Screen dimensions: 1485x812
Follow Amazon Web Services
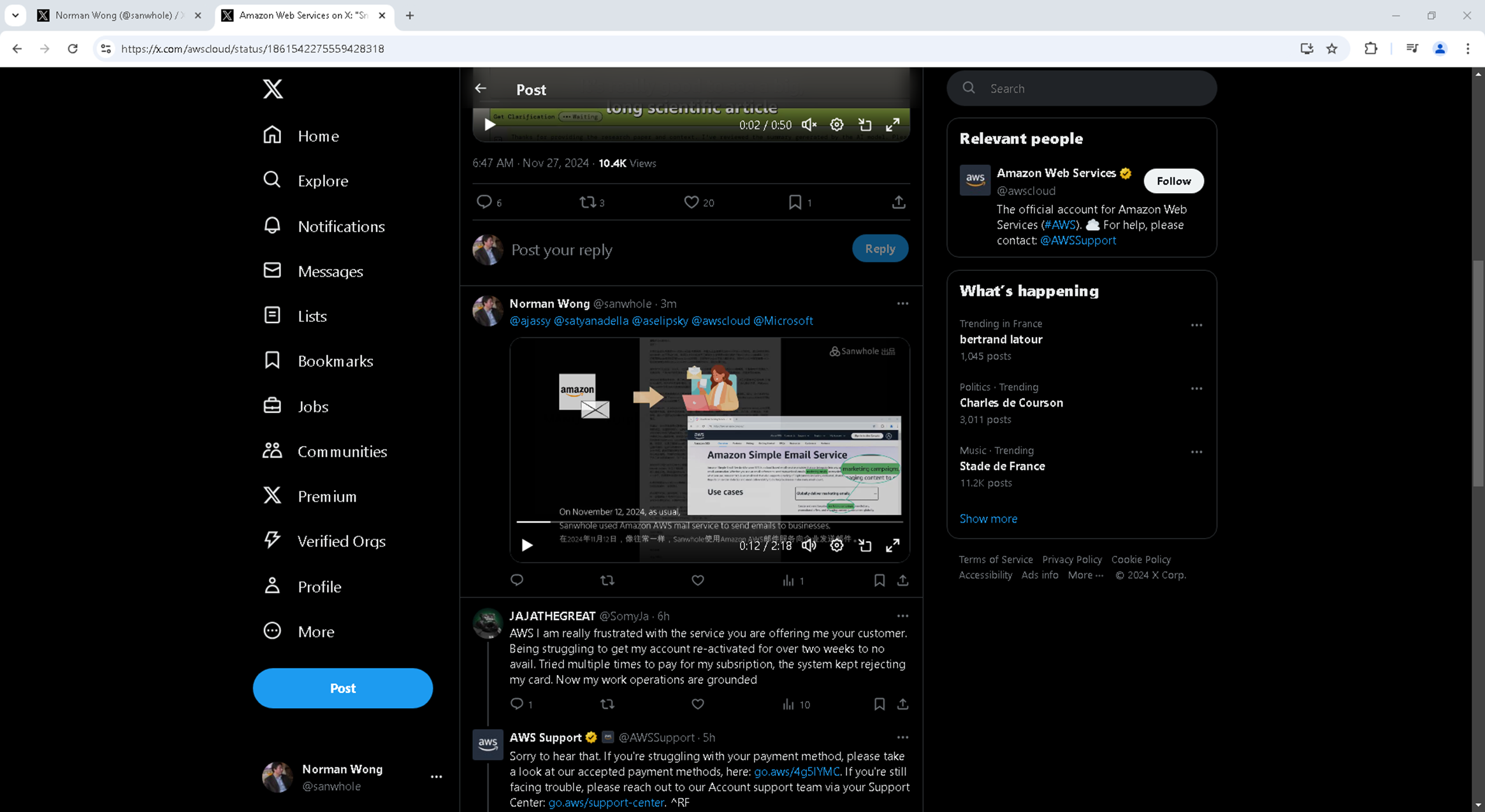coord(1173,181)
